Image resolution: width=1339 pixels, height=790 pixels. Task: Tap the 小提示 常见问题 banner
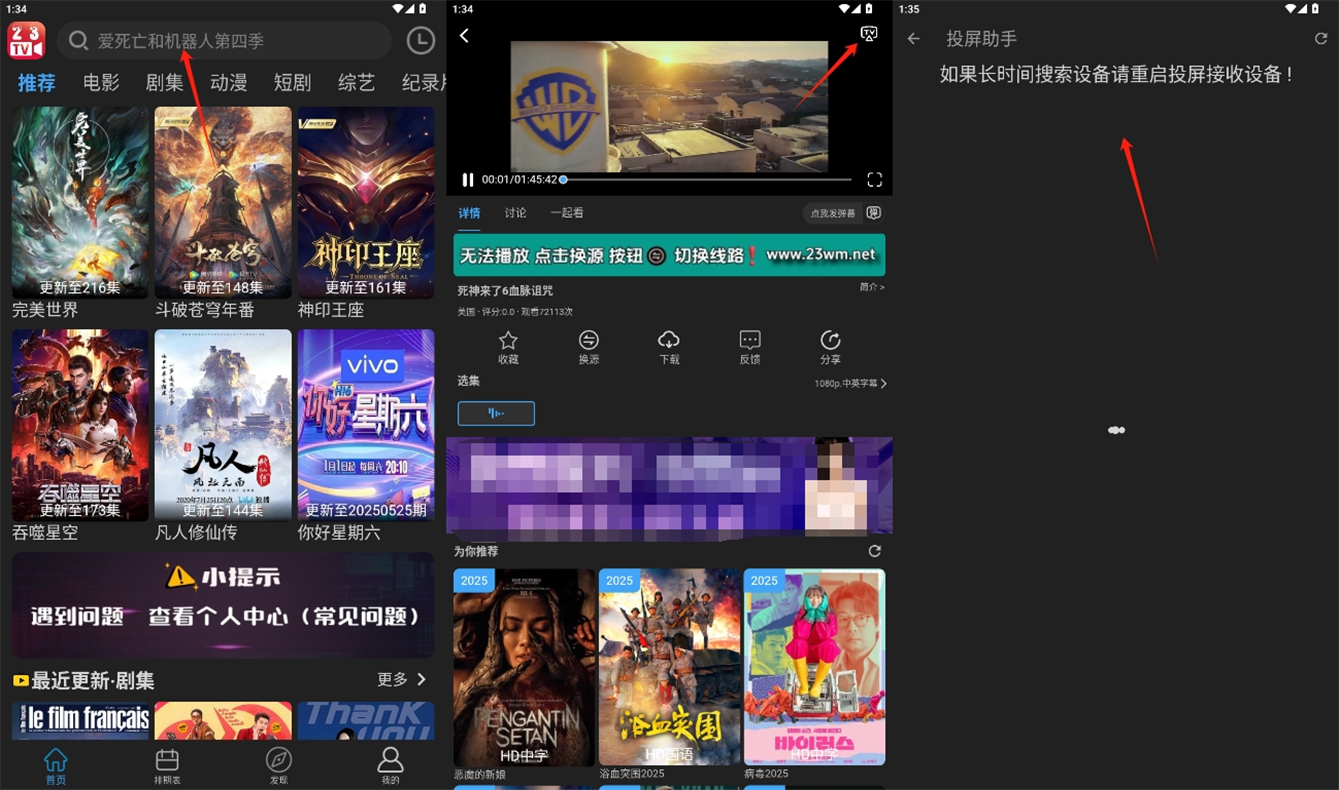[223, 605]
